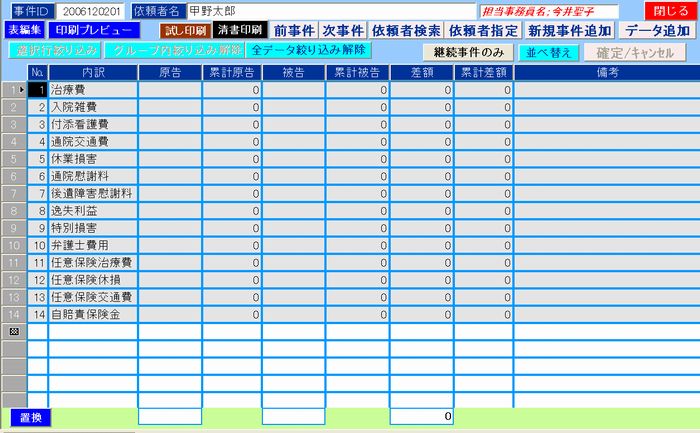Select the row header for row 1
The image size is (700, 433).
[13, 90]
